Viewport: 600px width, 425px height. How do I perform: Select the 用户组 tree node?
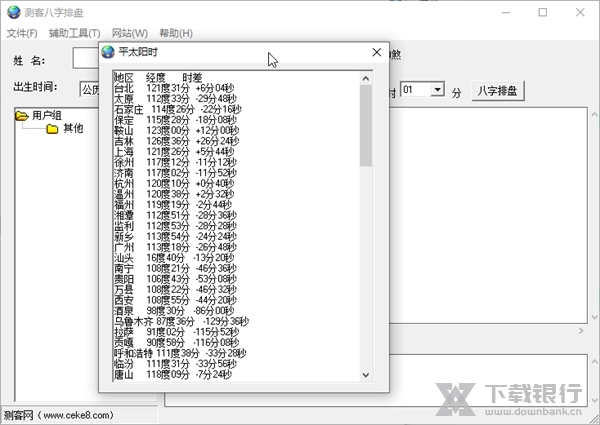[x=47, y=115]
